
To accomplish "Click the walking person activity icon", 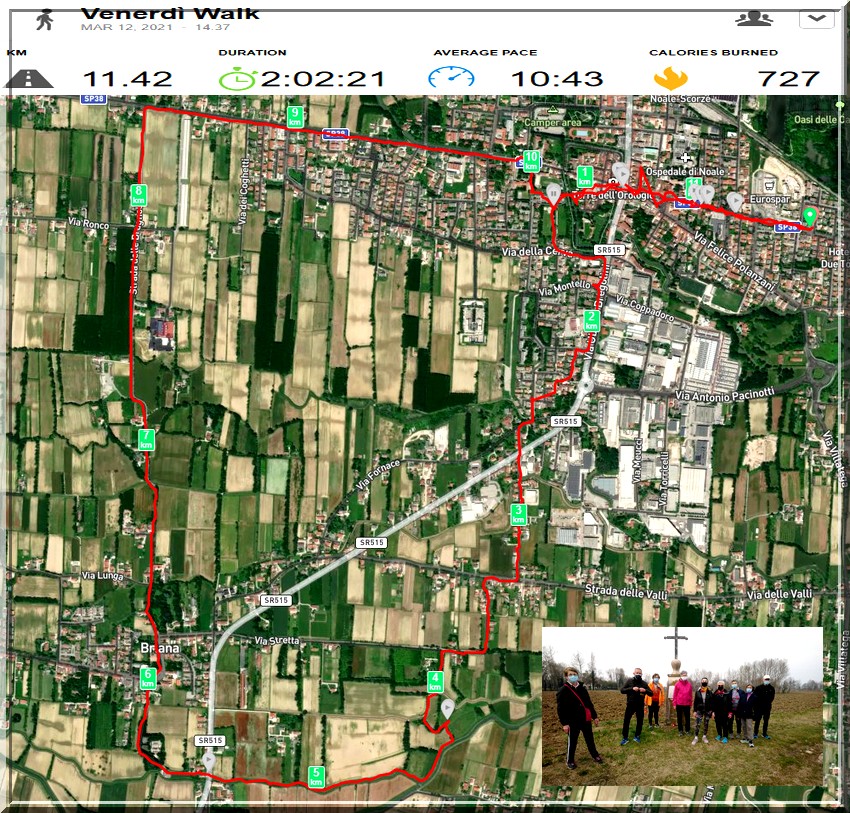I will [x=44, y=20].
